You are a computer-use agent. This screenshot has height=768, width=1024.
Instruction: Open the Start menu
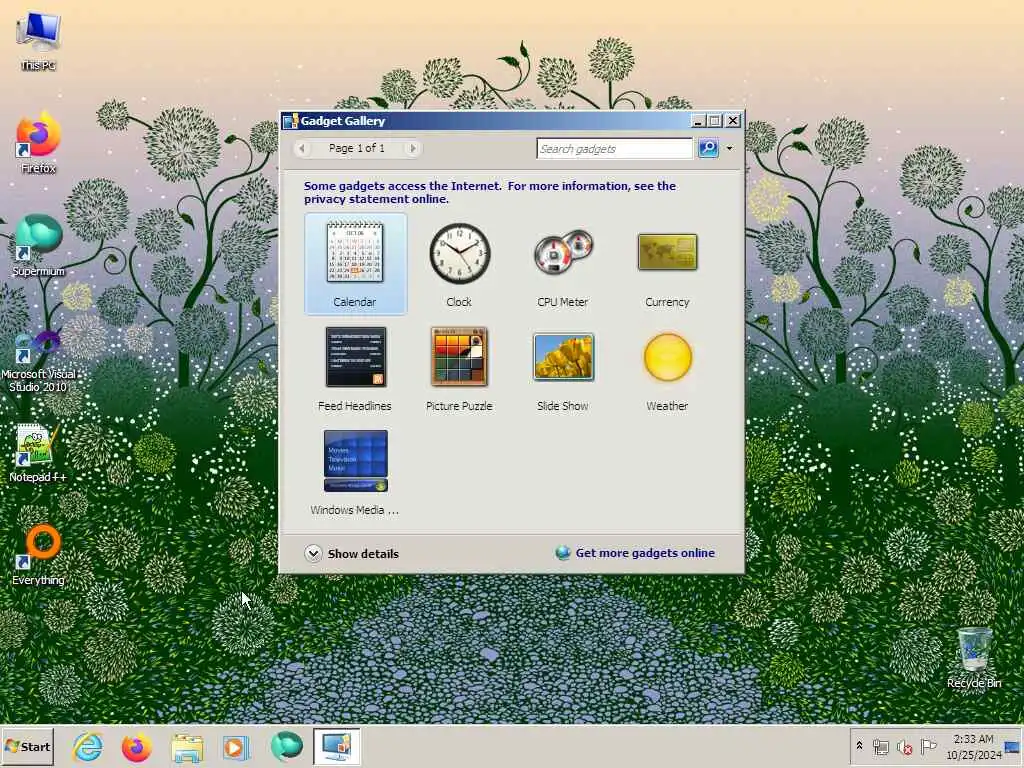27,746
